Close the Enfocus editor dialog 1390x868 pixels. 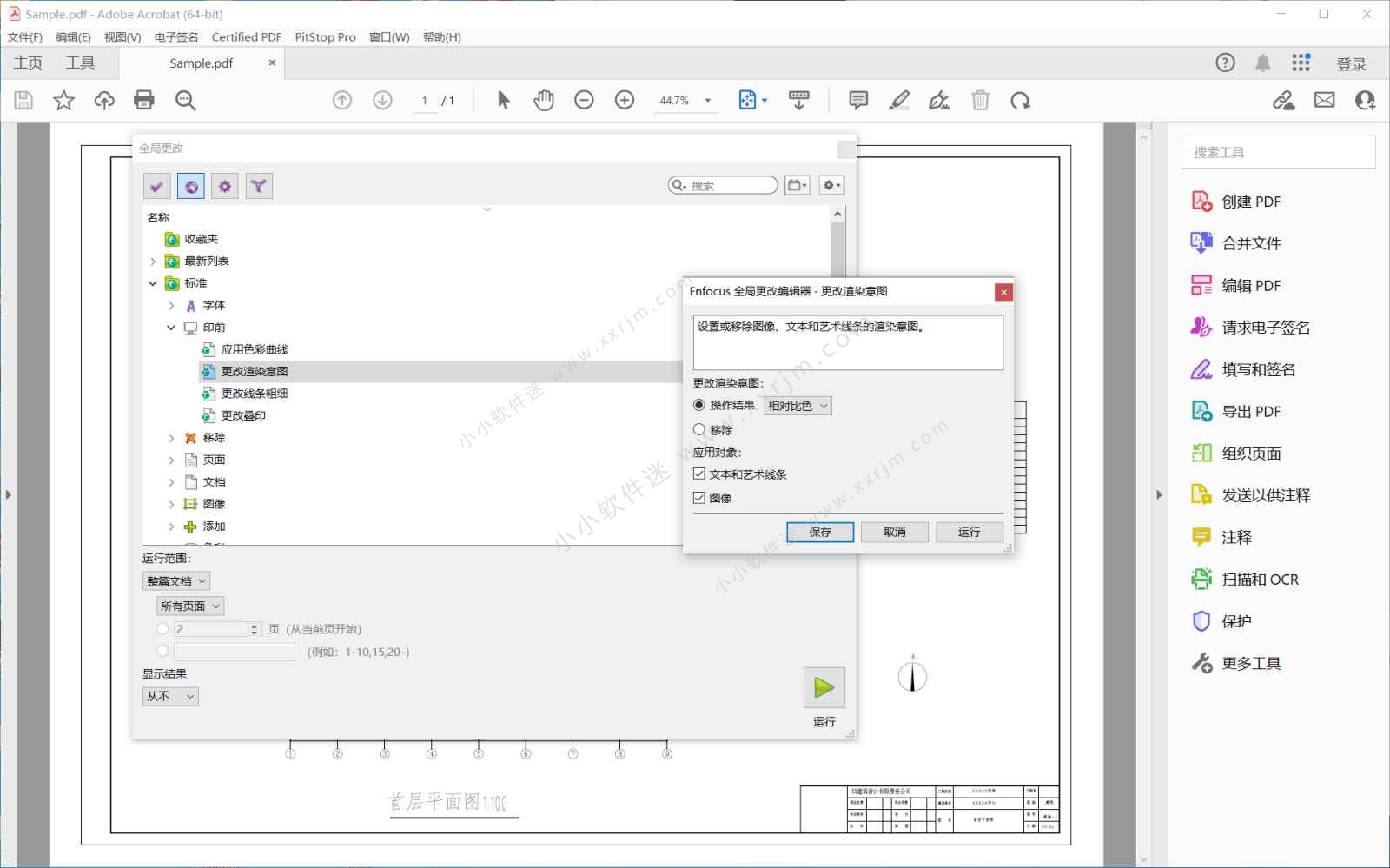1003,292
